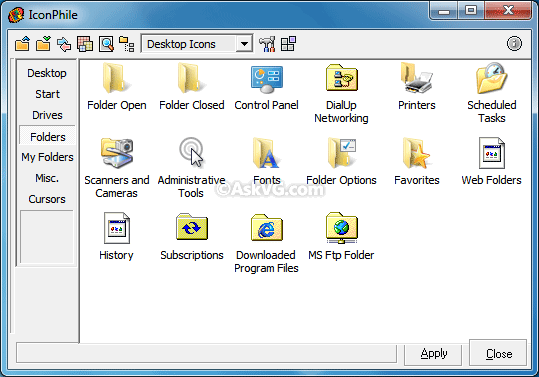
Task: Click the empty preview box under Cursors
Action: [x=47, y=237]
